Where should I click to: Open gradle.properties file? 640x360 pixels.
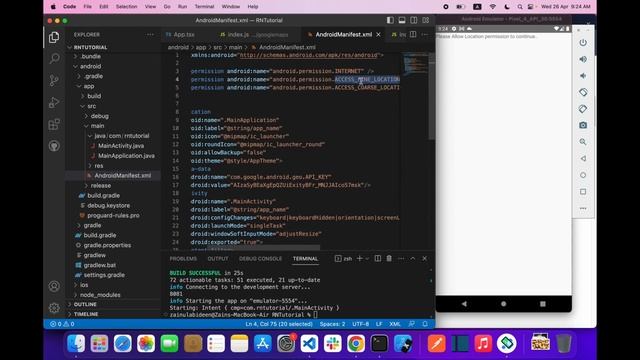coord(107,245)
